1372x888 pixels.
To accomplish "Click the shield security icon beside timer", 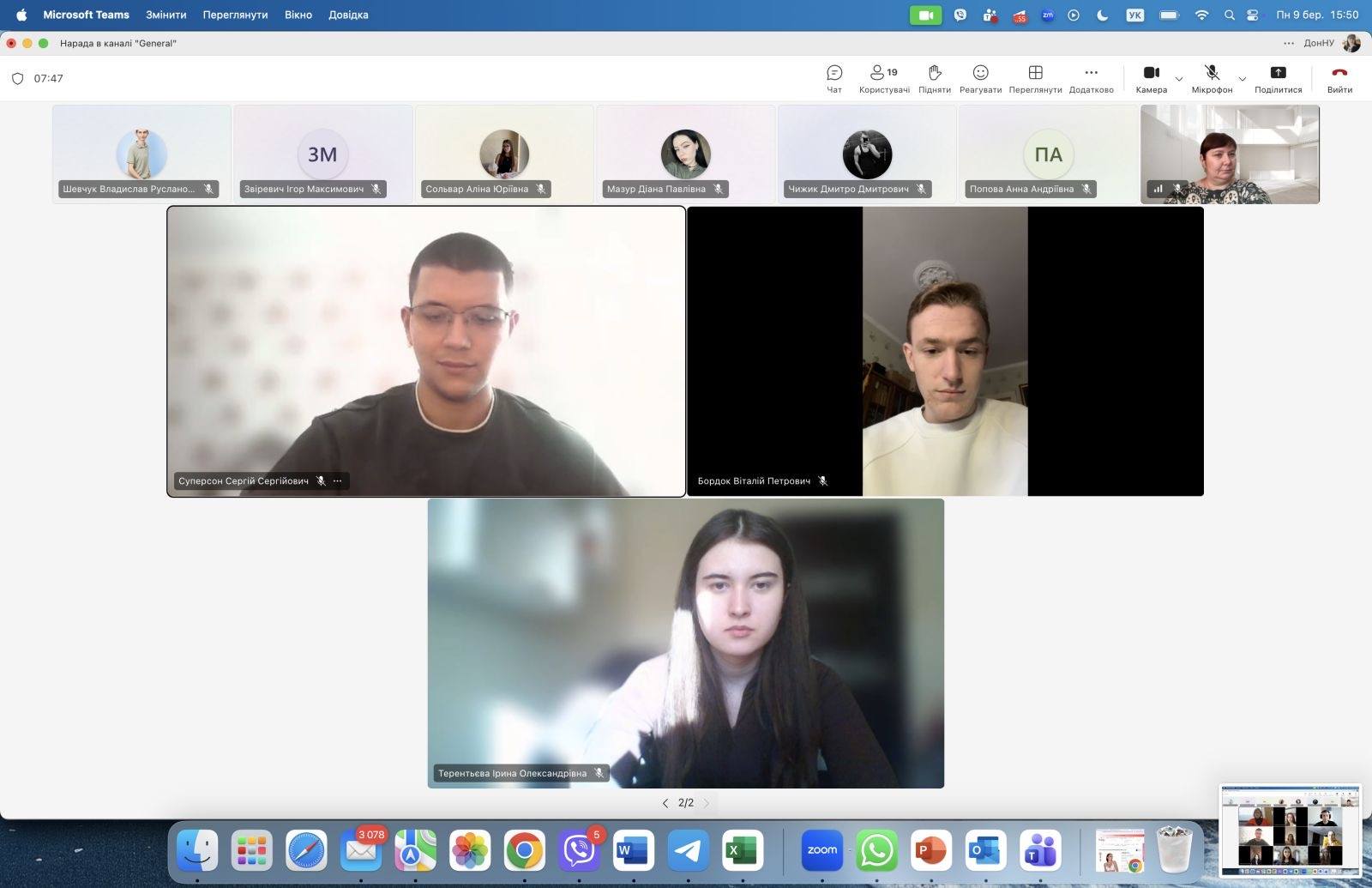I will 17,78.
